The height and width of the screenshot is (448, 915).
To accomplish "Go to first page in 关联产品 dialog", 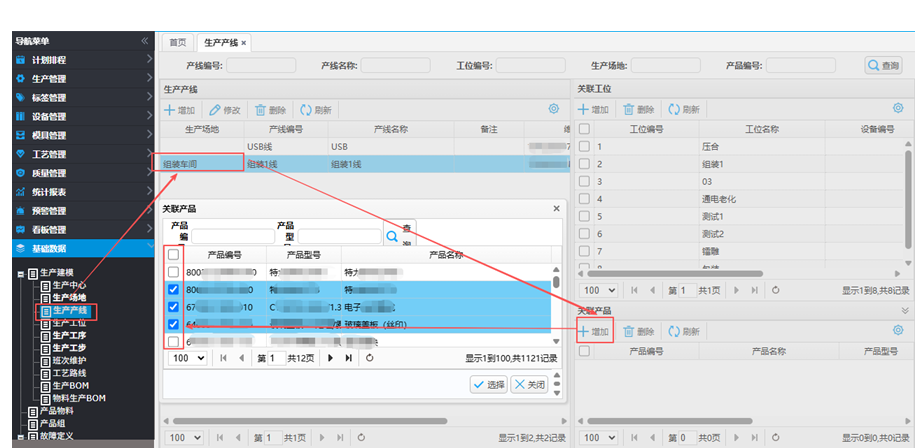I will [223, 358].
